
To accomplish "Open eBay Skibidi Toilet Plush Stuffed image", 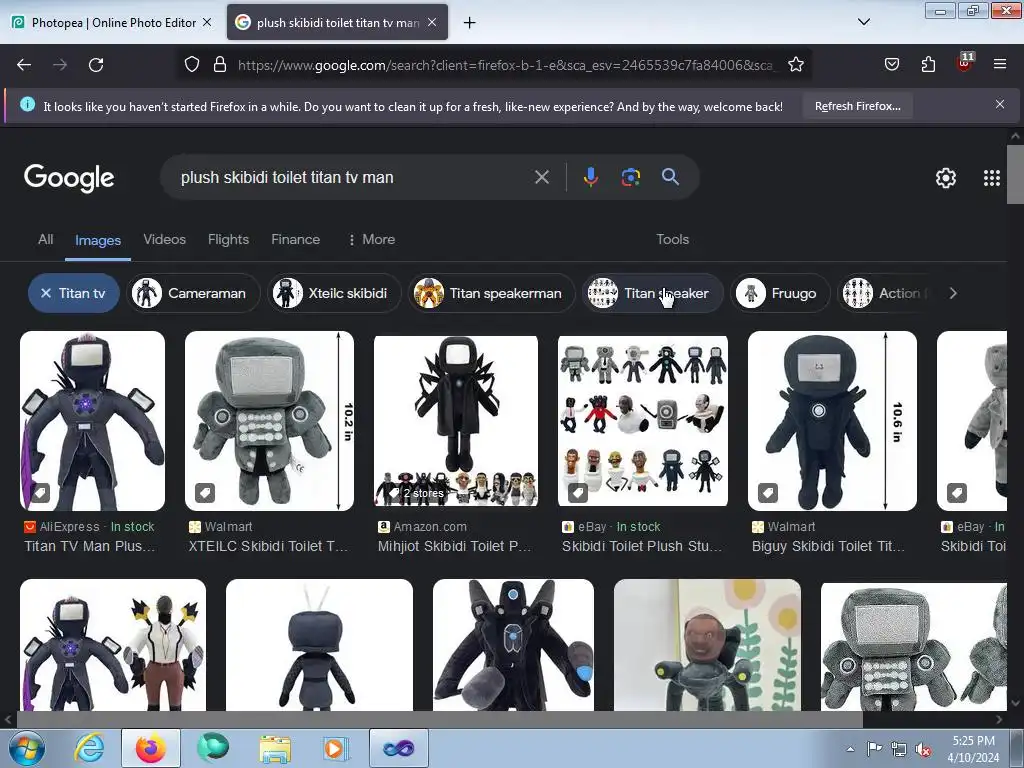I will [643, 421].
